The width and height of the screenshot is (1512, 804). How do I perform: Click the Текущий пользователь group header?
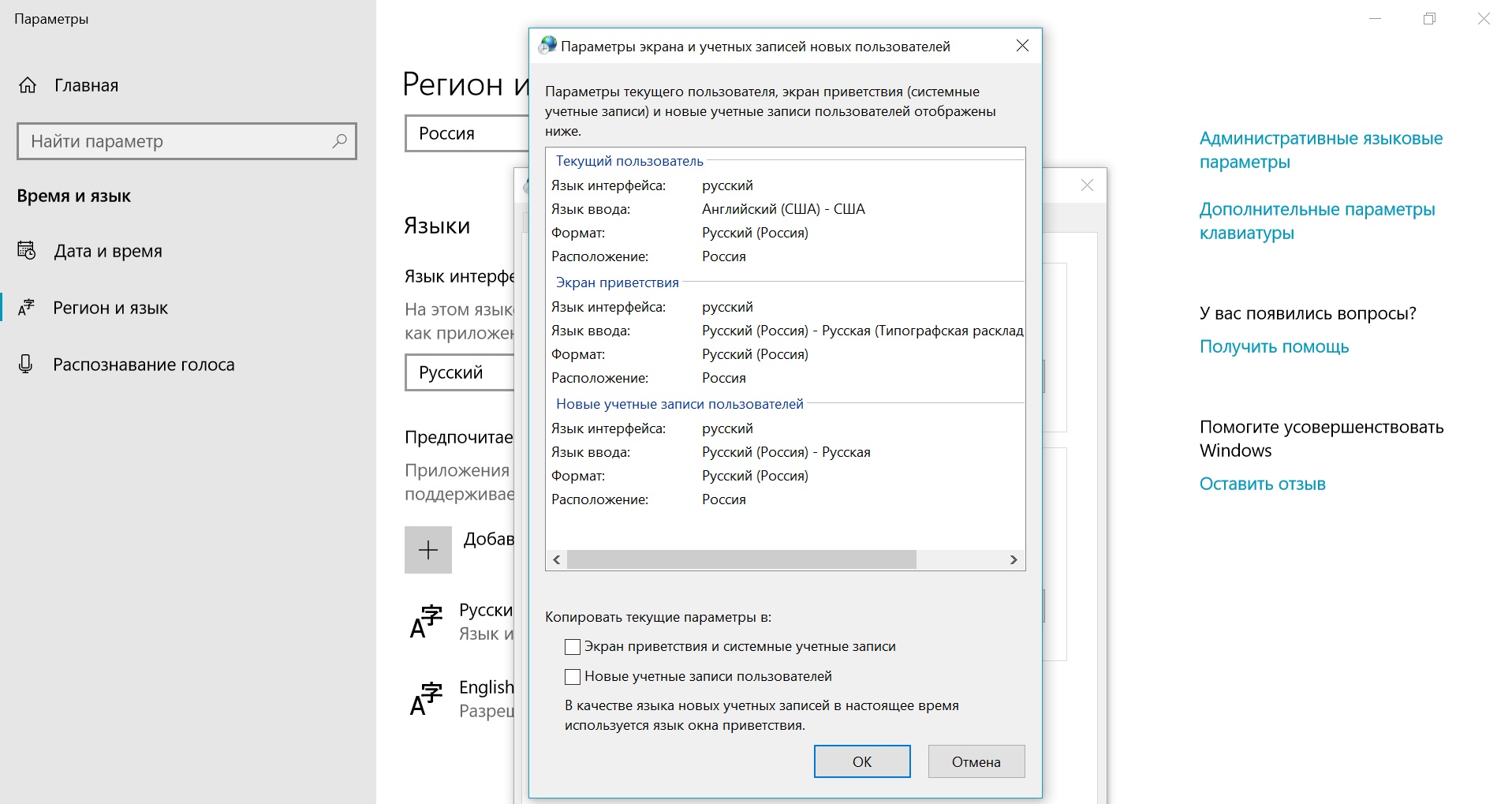(x=629, y=161)
